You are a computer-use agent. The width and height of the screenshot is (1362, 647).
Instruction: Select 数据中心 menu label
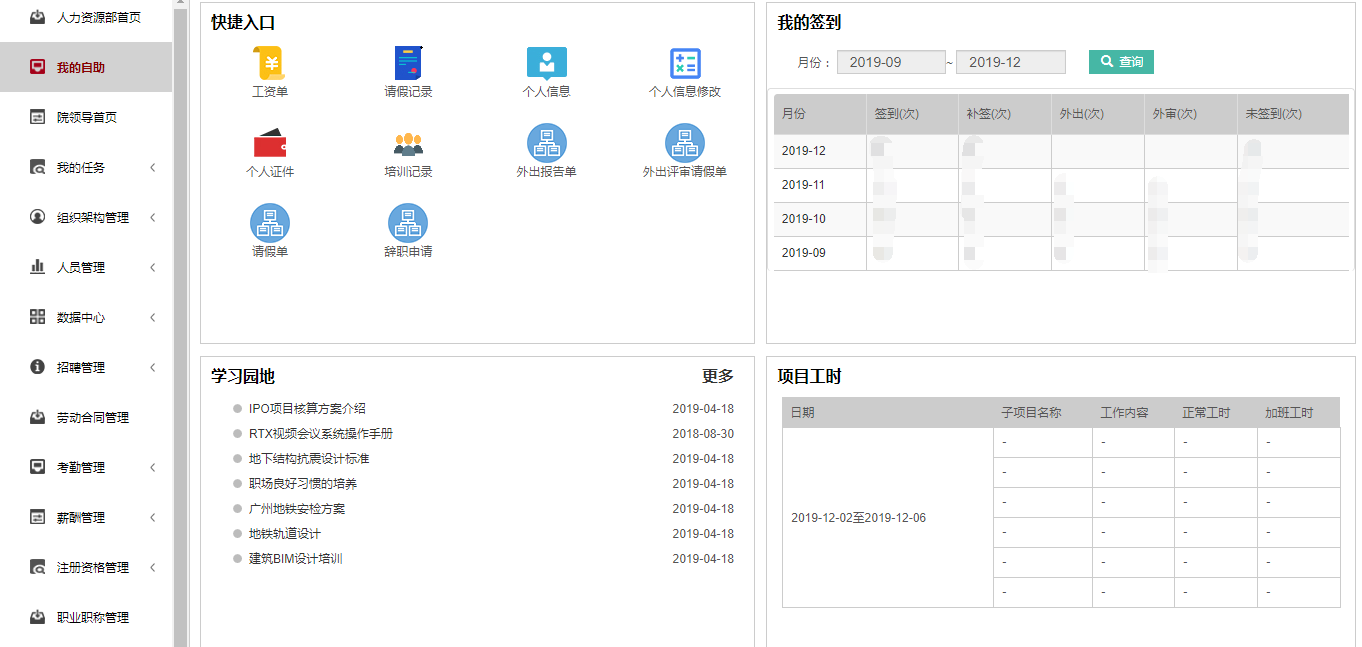pyautogui.click(x=81, y=318)
